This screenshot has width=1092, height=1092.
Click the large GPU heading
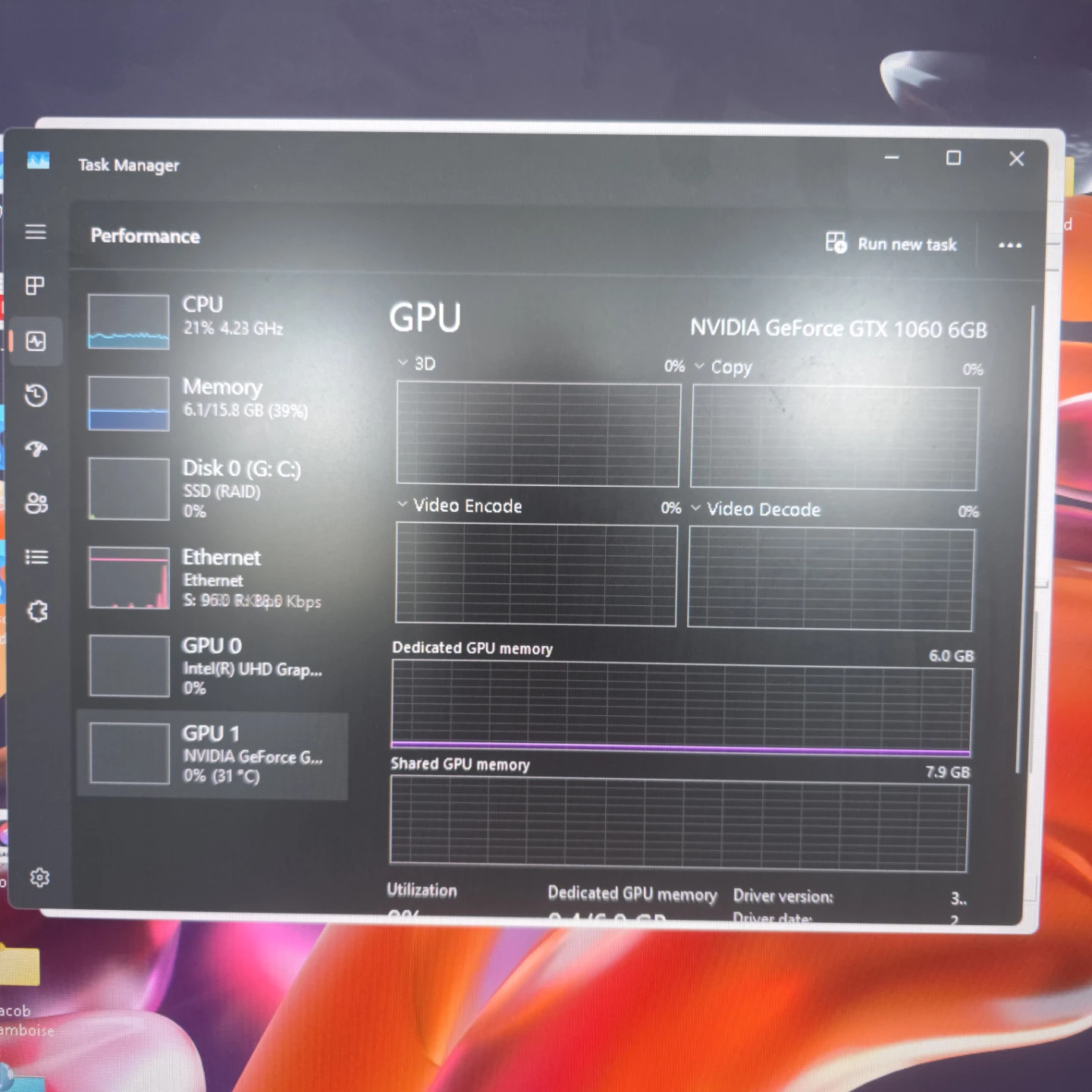(x=425, y=318)
